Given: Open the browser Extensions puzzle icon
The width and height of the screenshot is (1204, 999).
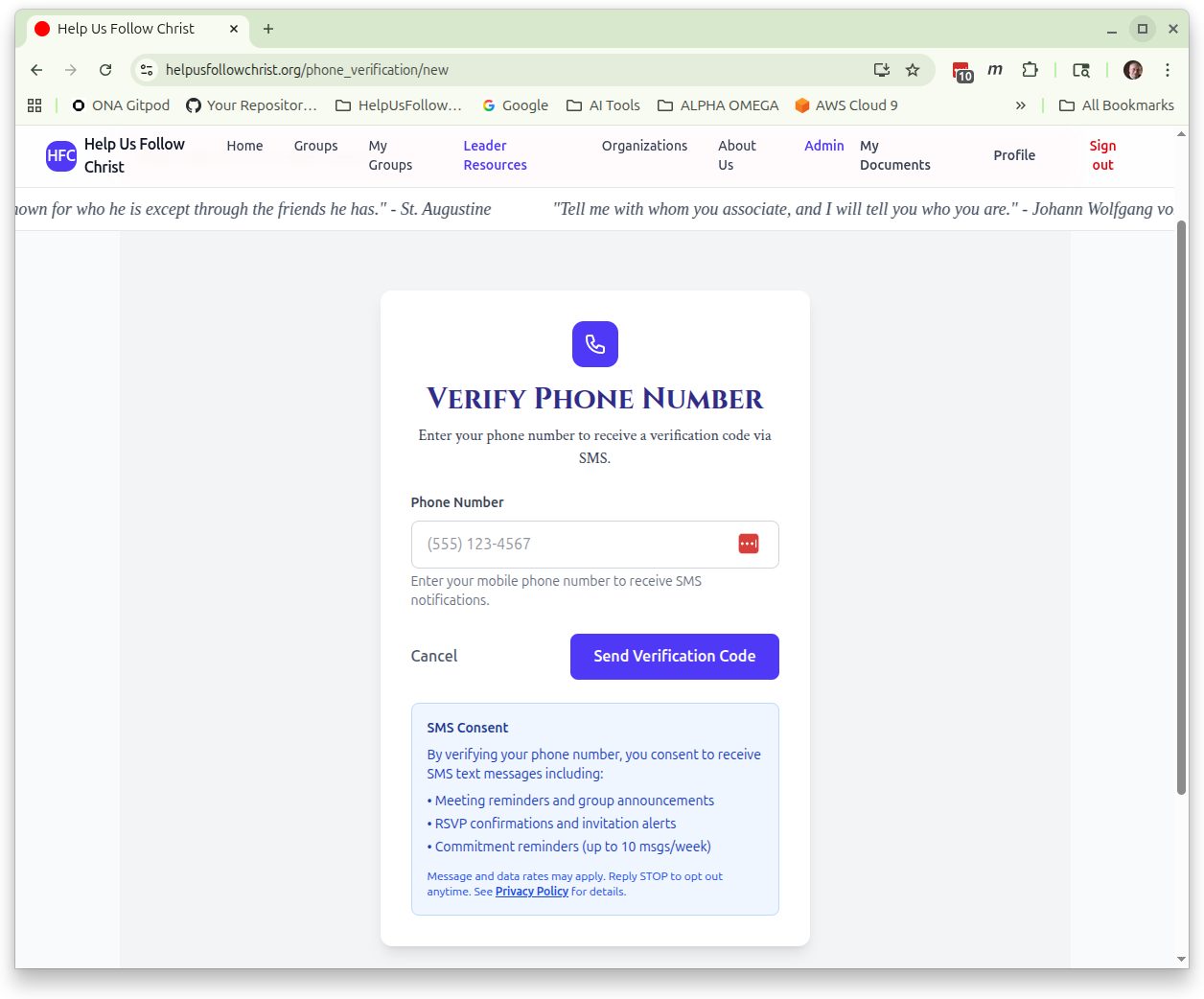Looking at the screenshot, I should coord(1030,69).
